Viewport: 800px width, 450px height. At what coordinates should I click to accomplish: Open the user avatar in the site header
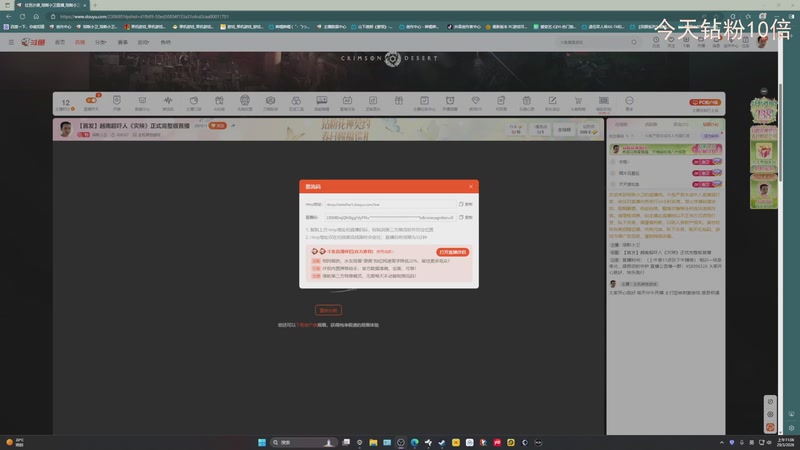pos(762,42)
